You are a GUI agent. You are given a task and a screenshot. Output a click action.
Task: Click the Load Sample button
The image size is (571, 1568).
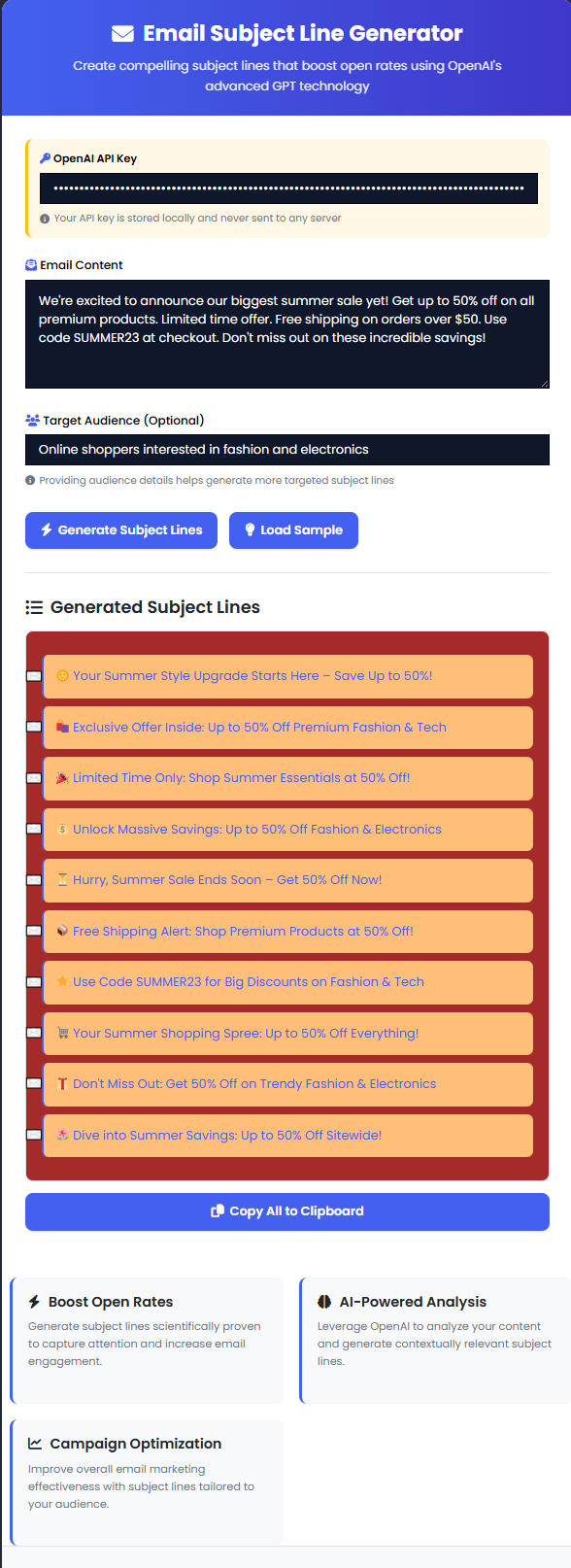click(x=293, y=530)
